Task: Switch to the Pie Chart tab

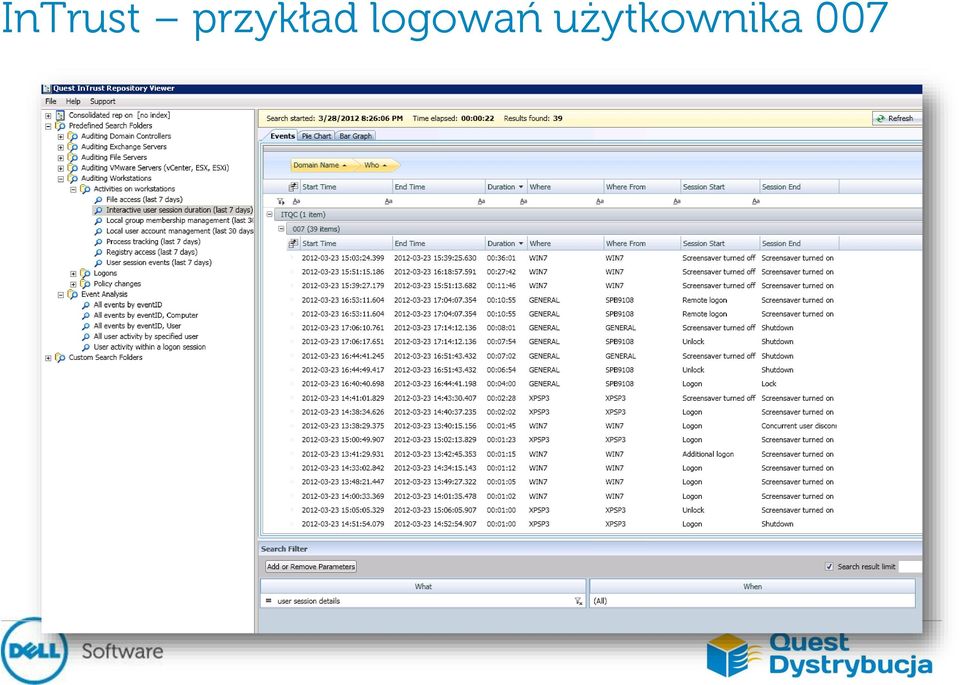Action: pyautogui.click(x=317, y=136)
